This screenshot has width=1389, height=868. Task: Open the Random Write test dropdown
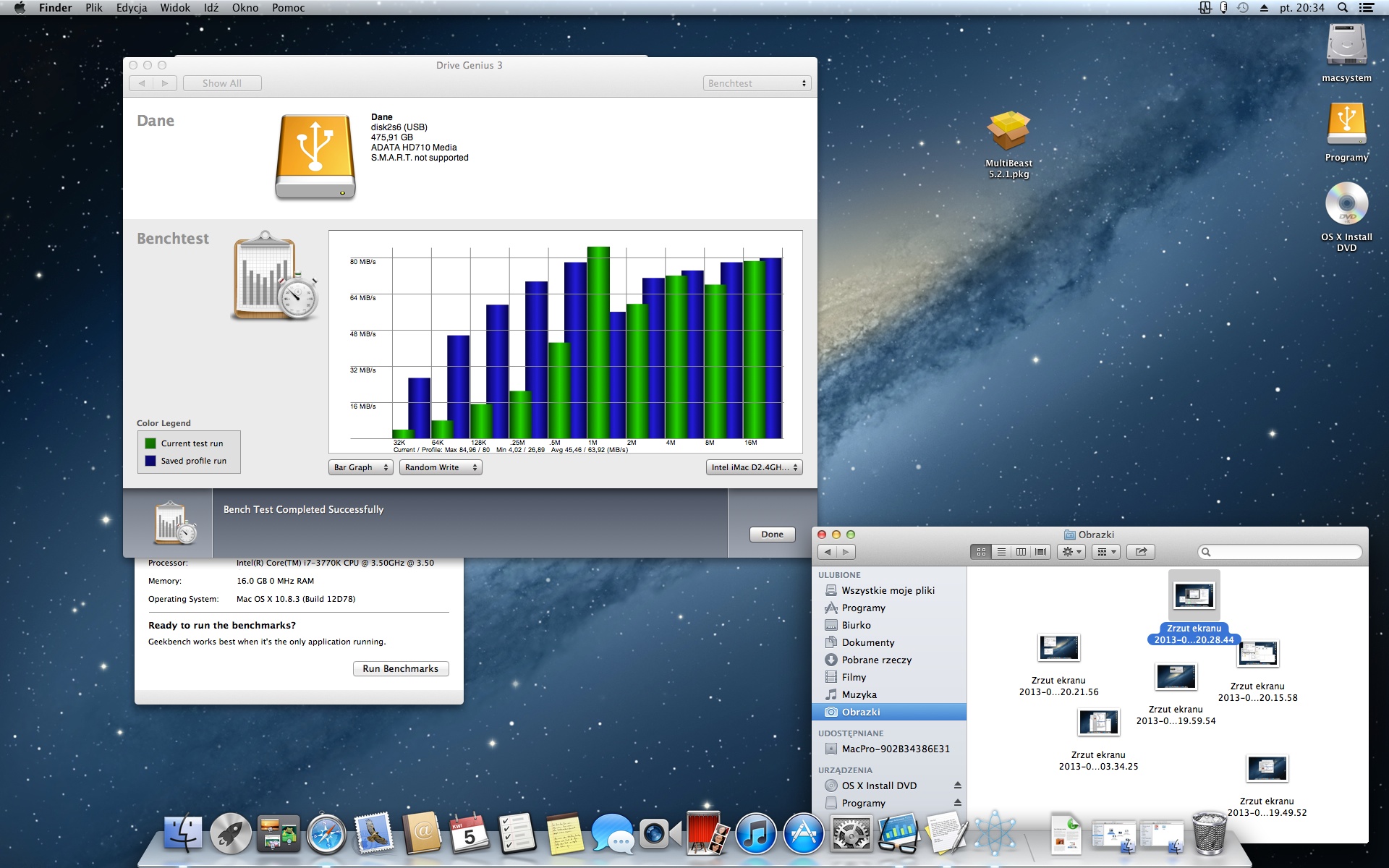click(x=441, y=467)
